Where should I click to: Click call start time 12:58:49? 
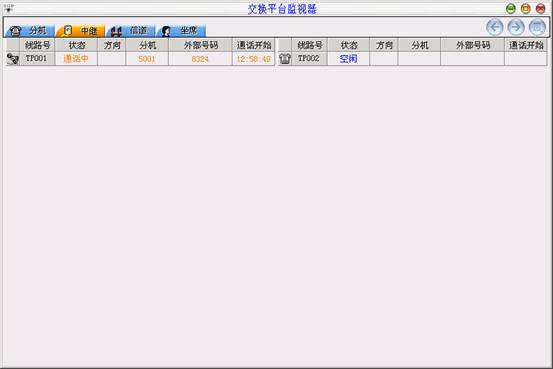coord(254,59)
